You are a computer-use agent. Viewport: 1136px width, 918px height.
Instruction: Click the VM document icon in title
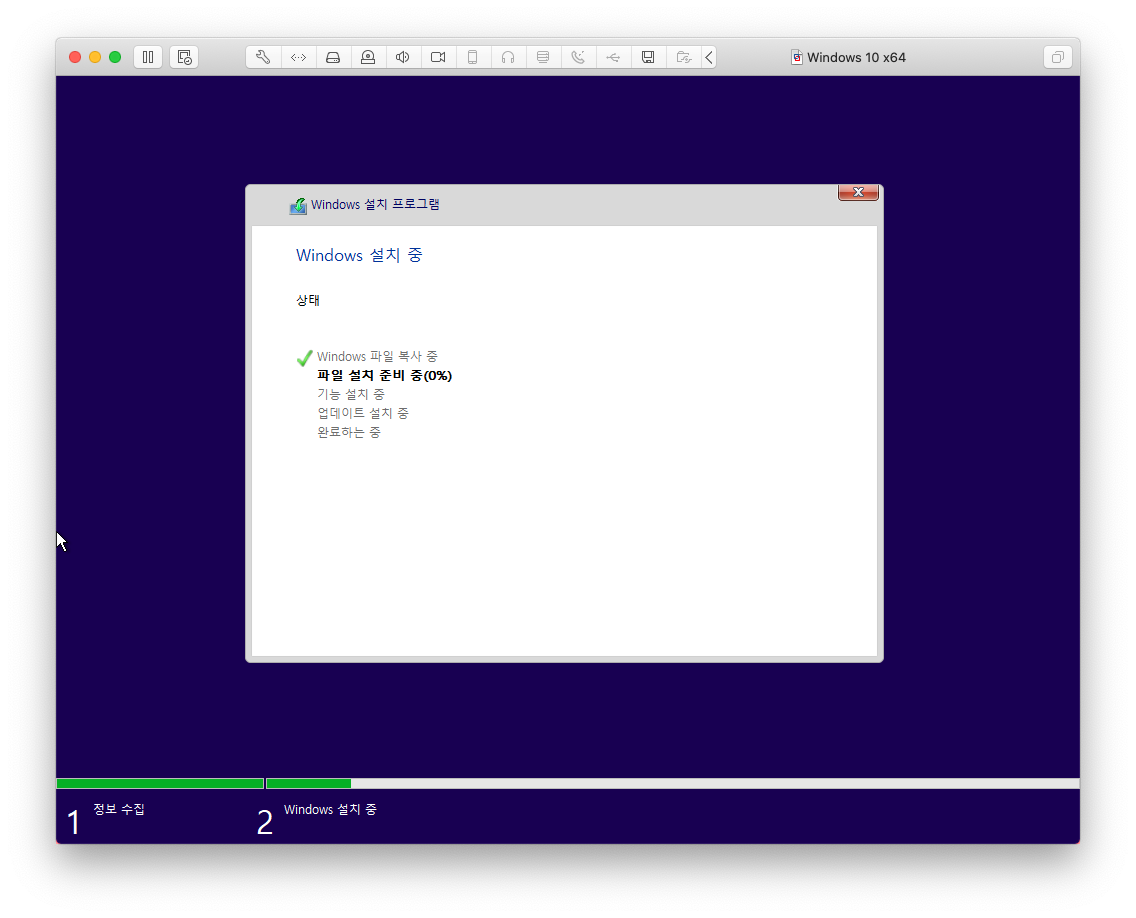796,57
